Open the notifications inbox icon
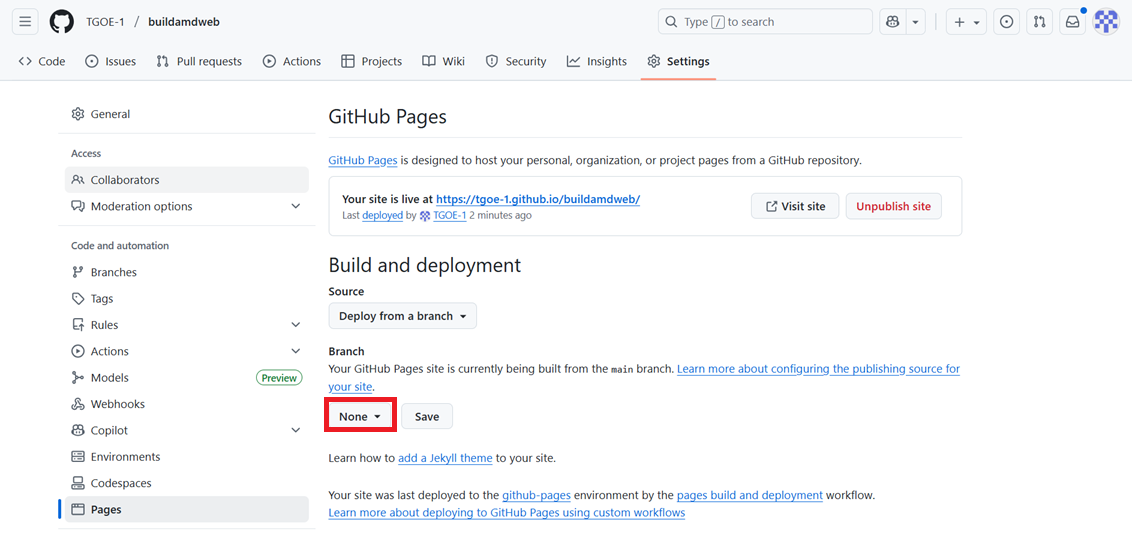The height and width of the screenshot is (541, 1132). click(1072, 22)
